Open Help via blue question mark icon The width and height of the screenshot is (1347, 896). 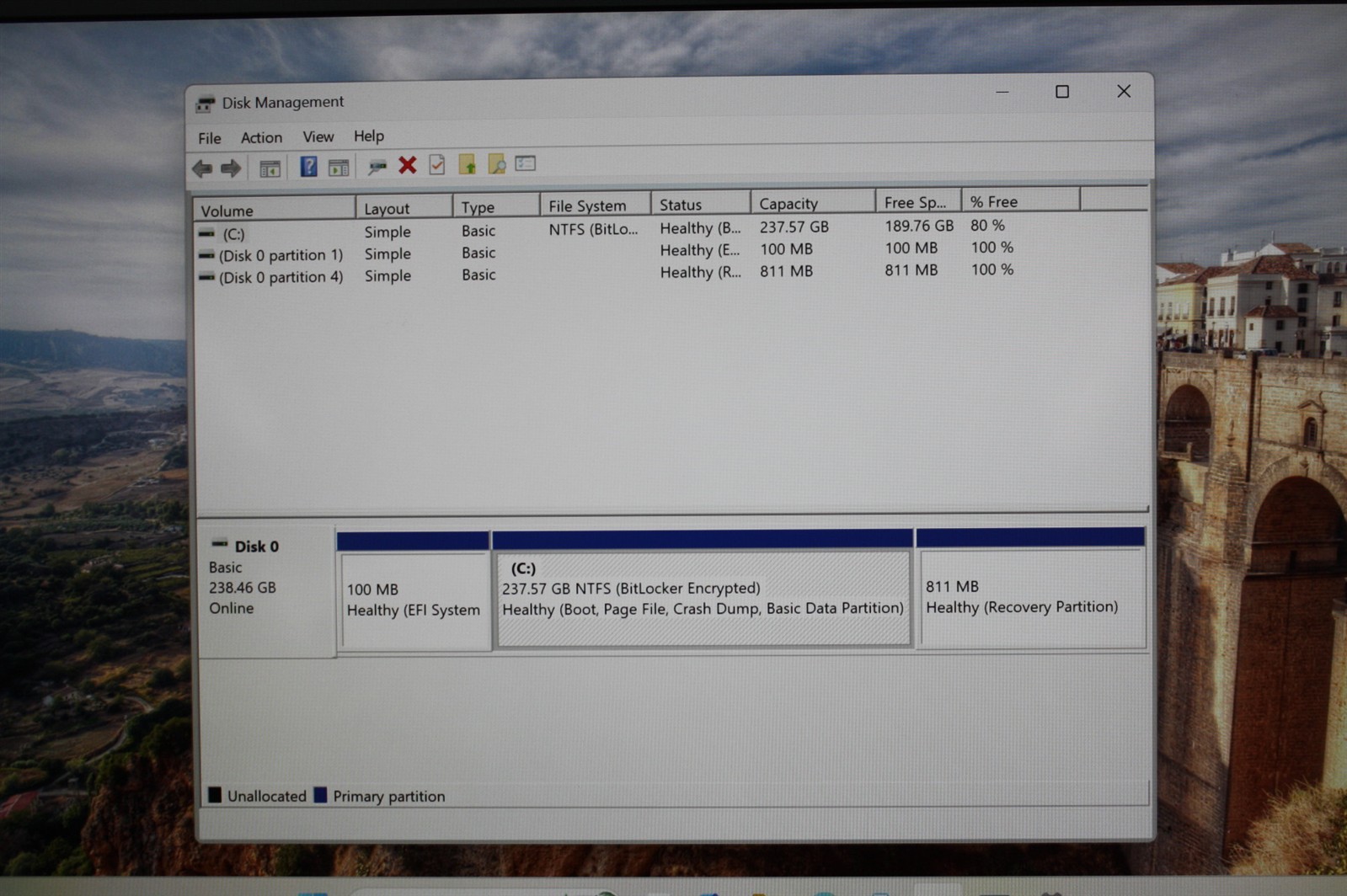pos(308,167)
